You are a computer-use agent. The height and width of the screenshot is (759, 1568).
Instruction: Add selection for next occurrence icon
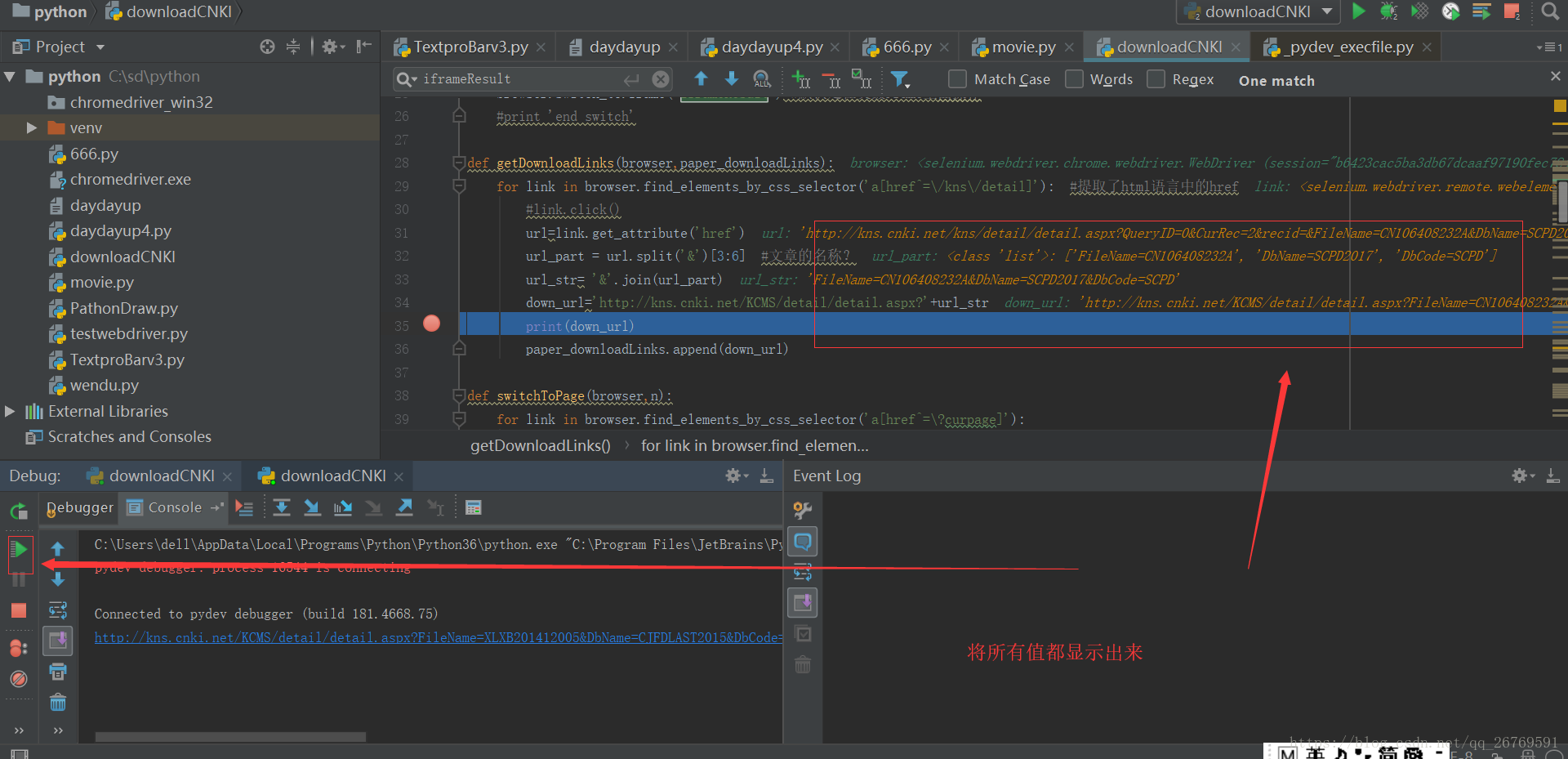click(801, 79)
